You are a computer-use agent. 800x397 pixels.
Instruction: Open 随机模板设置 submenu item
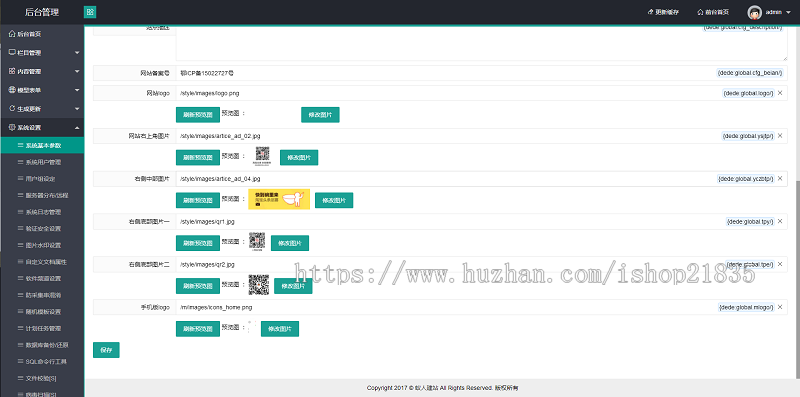42,312
